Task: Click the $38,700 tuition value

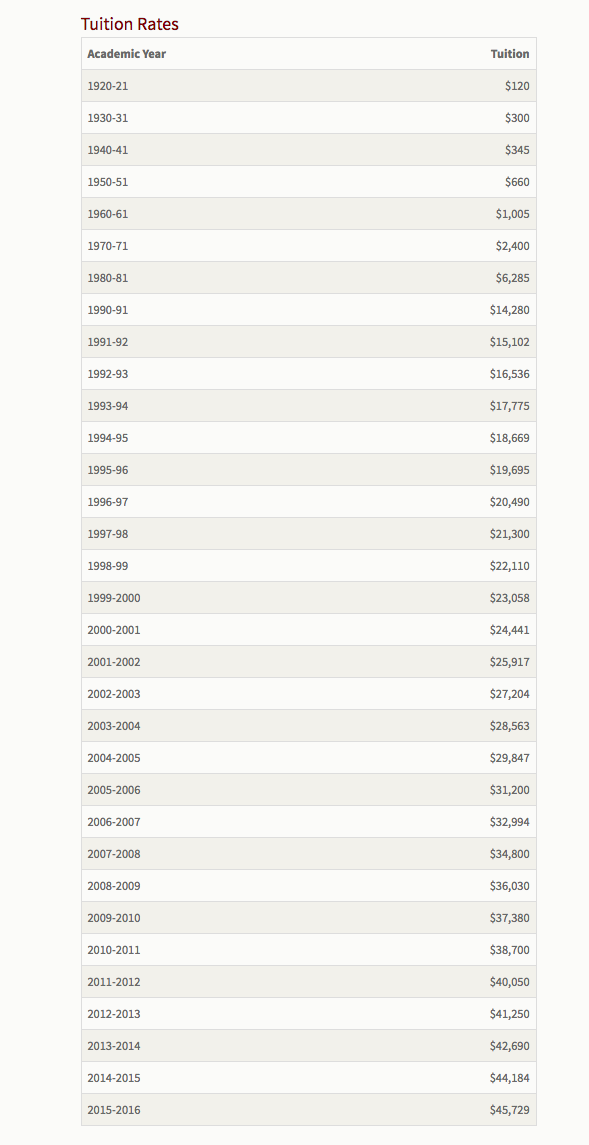Action: 509,950
